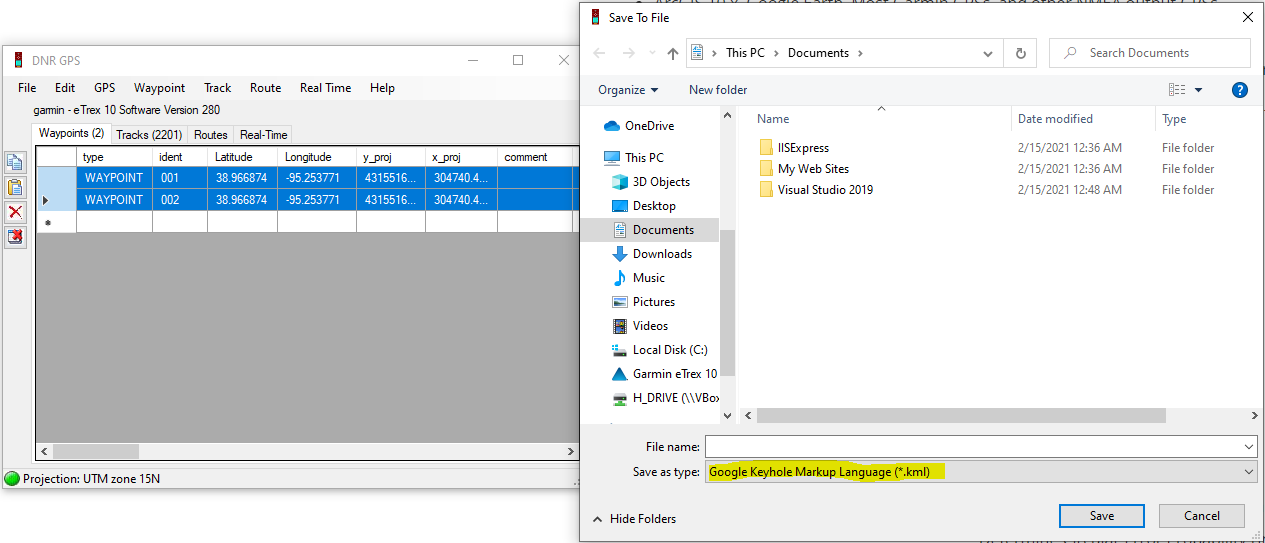1265x543 pixels.
Task: Select the Waypoints (2) tab
Action: 71,133
